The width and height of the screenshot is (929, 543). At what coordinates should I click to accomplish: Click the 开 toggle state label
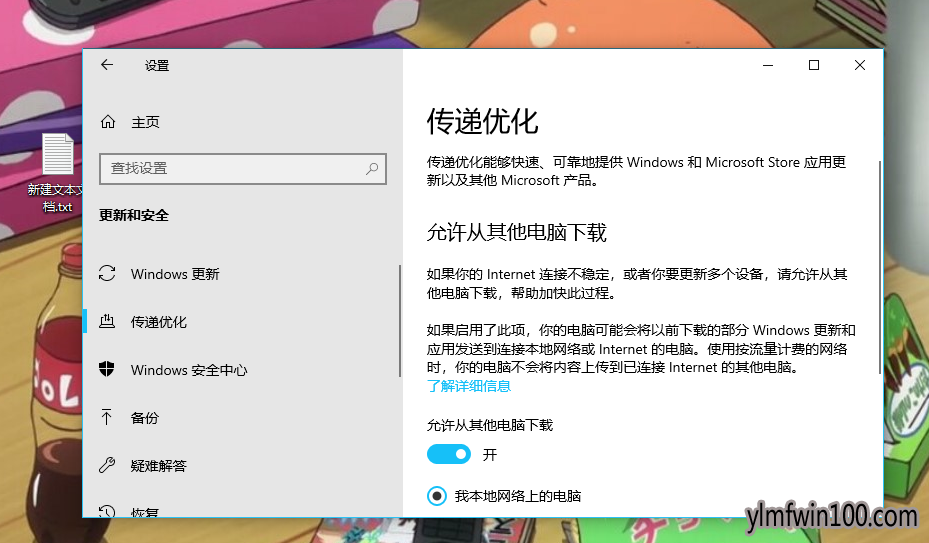[x=490, y=455]
